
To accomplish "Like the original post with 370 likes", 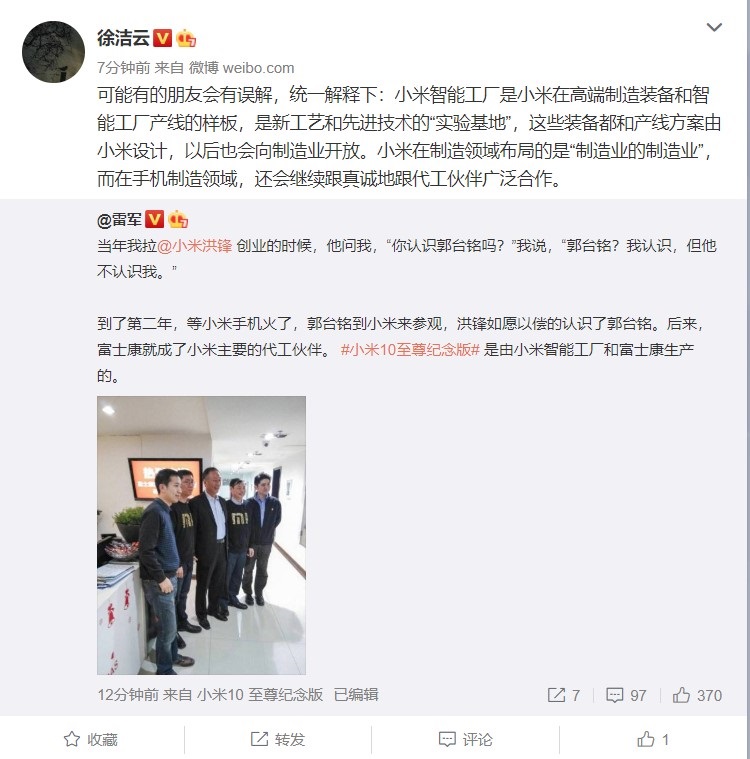I will 697,696.
